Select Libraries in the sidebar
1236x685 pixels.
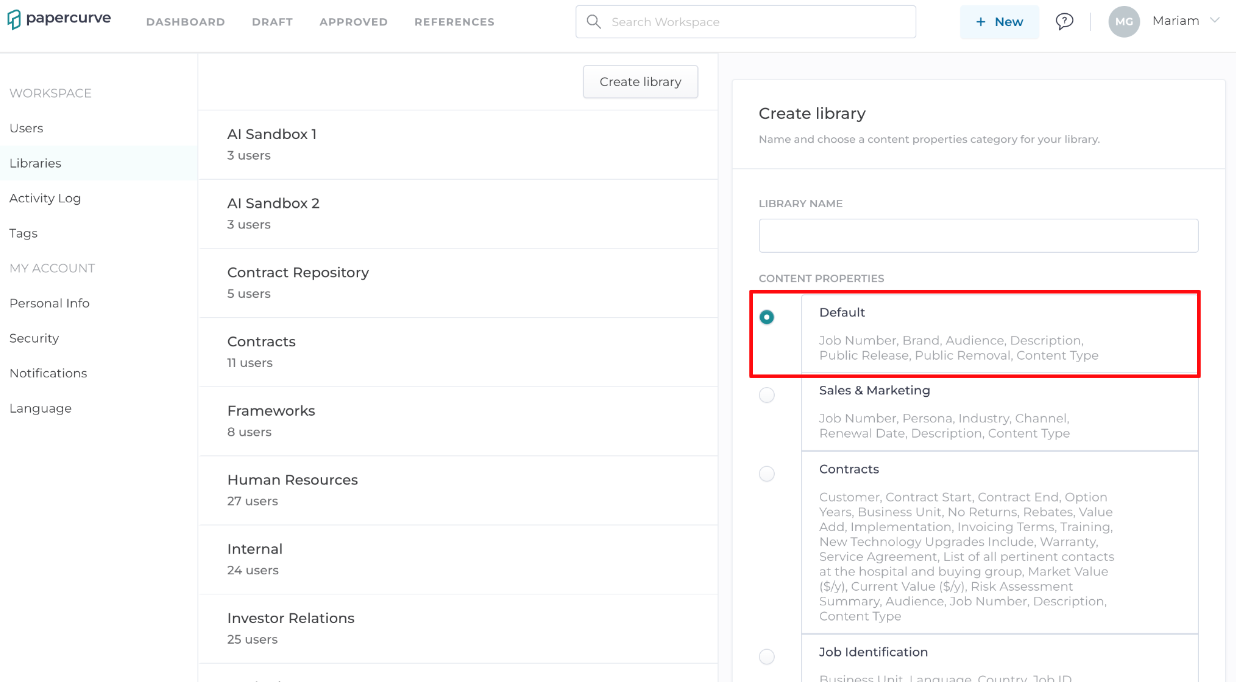tap(98, 163)
